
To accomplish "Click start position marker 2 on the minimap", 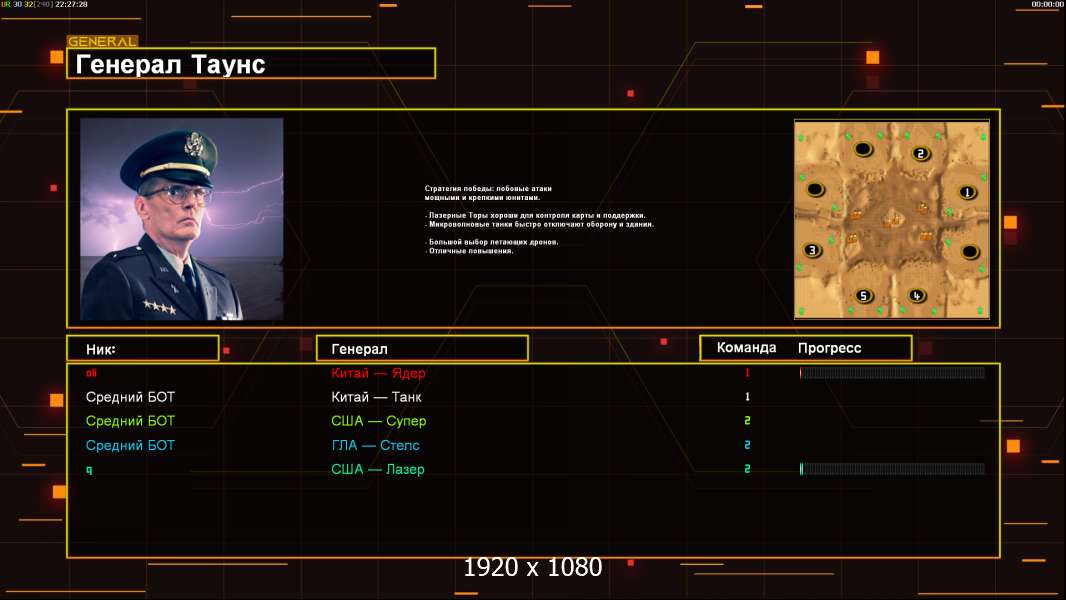I will click(921, 154).
